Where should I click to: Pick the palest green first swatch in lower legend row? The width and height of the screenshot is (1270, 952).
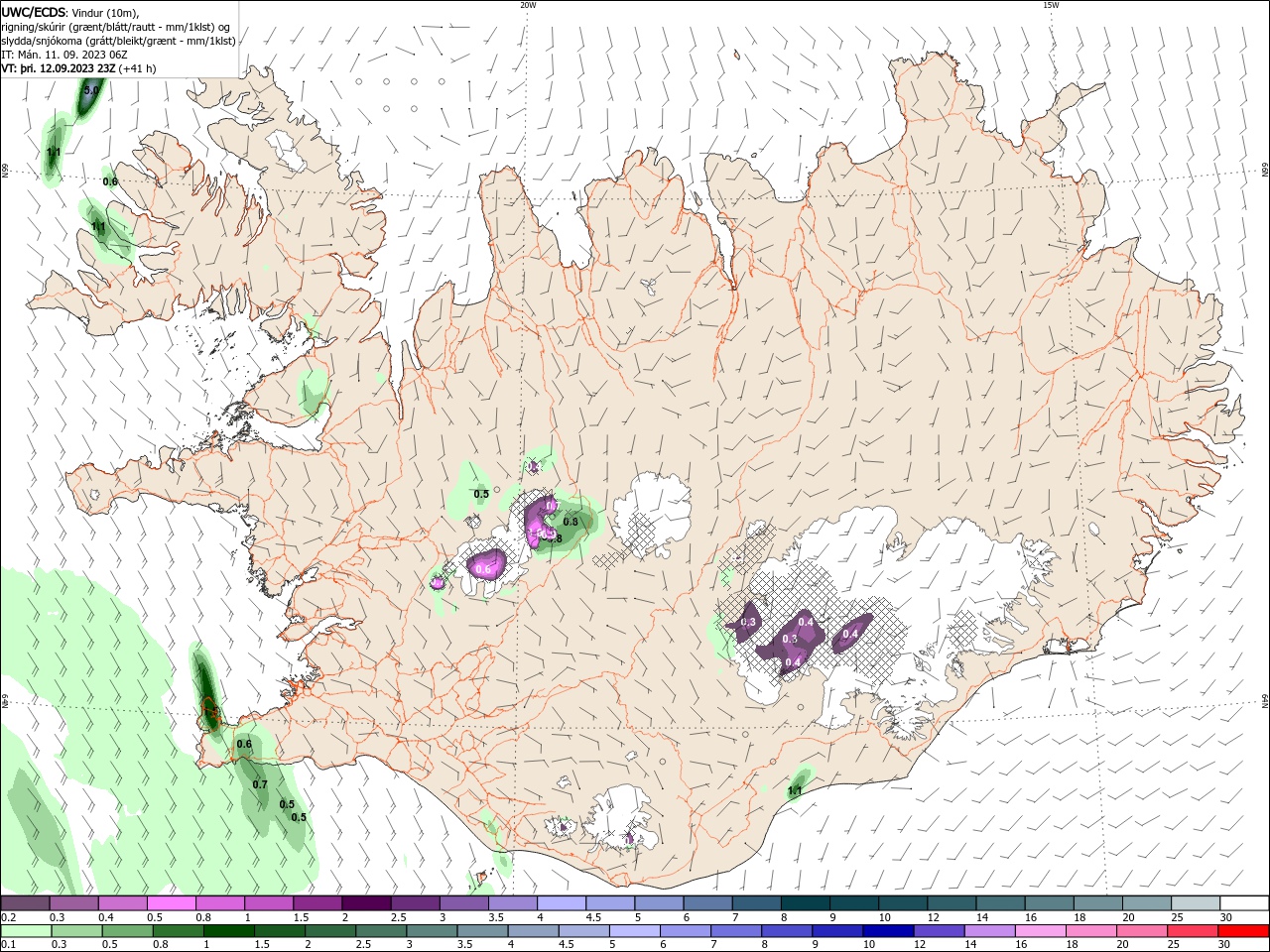(26, 931)
